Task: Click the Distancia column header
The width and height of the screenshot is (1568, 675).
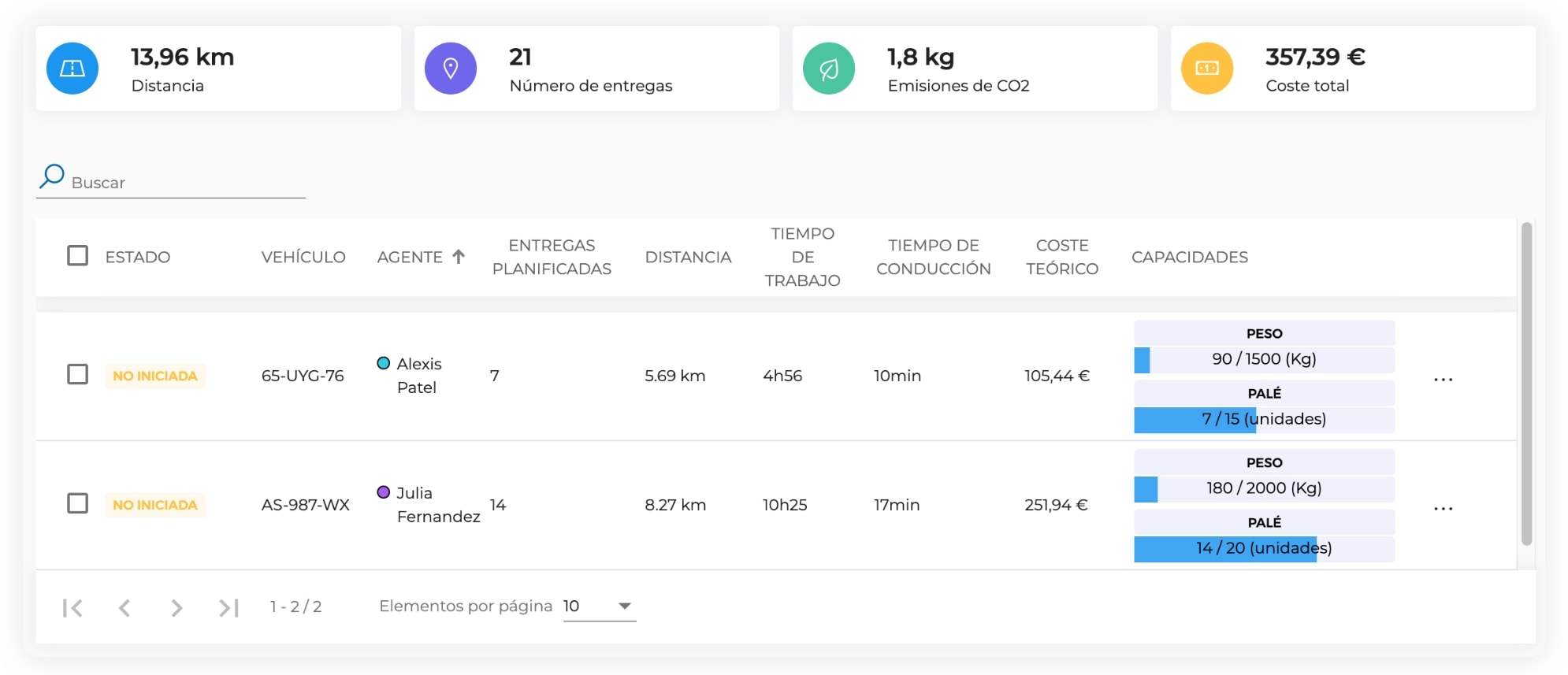Action: [x=688, y=257]
